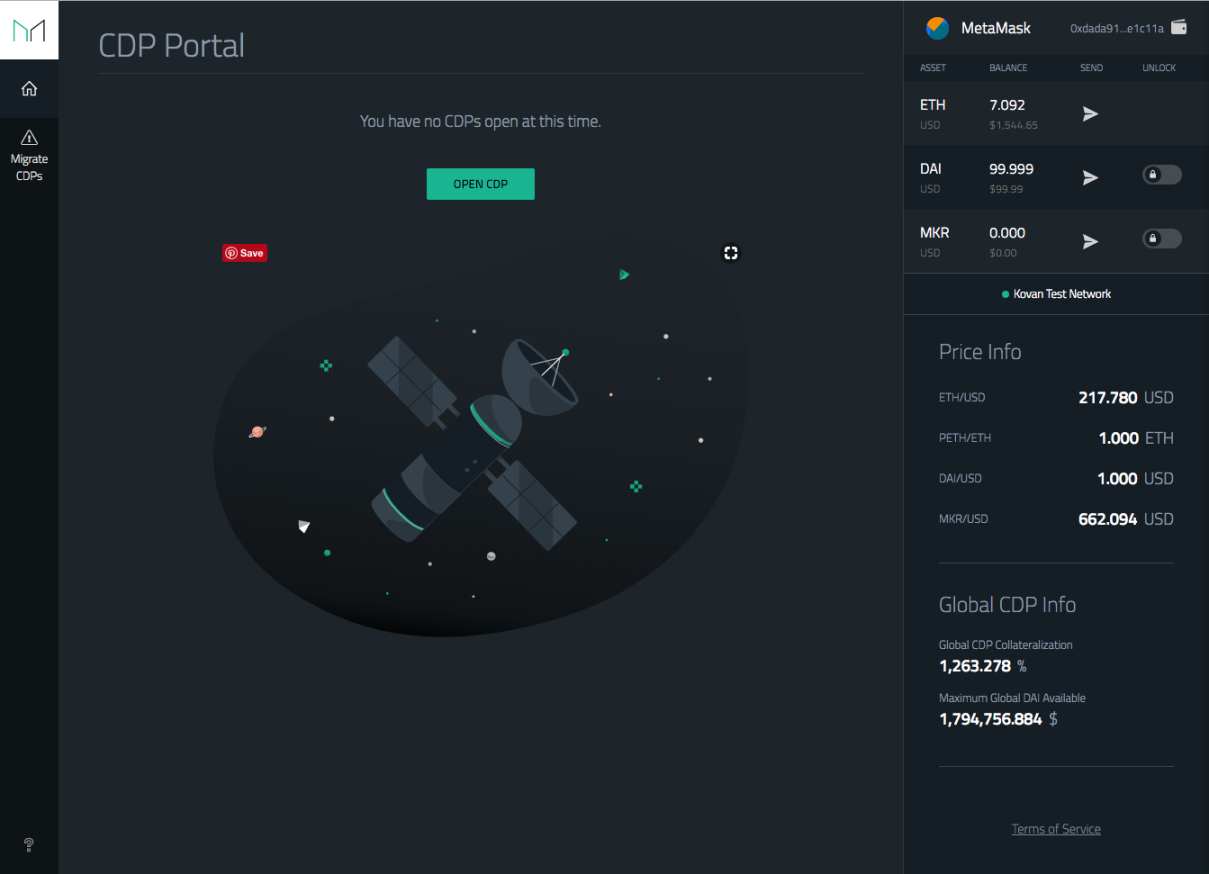This screenshot has width=1209, height=874.
Task: Click the expand image icon over illustration
Action: point(731,253)
